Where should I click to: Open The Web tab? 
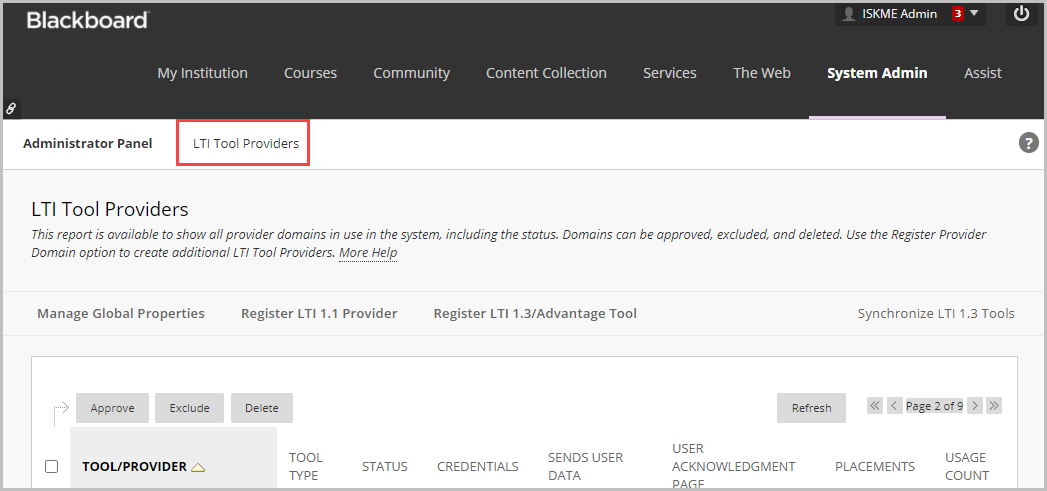pyautogui.click(x=762, y=73)
